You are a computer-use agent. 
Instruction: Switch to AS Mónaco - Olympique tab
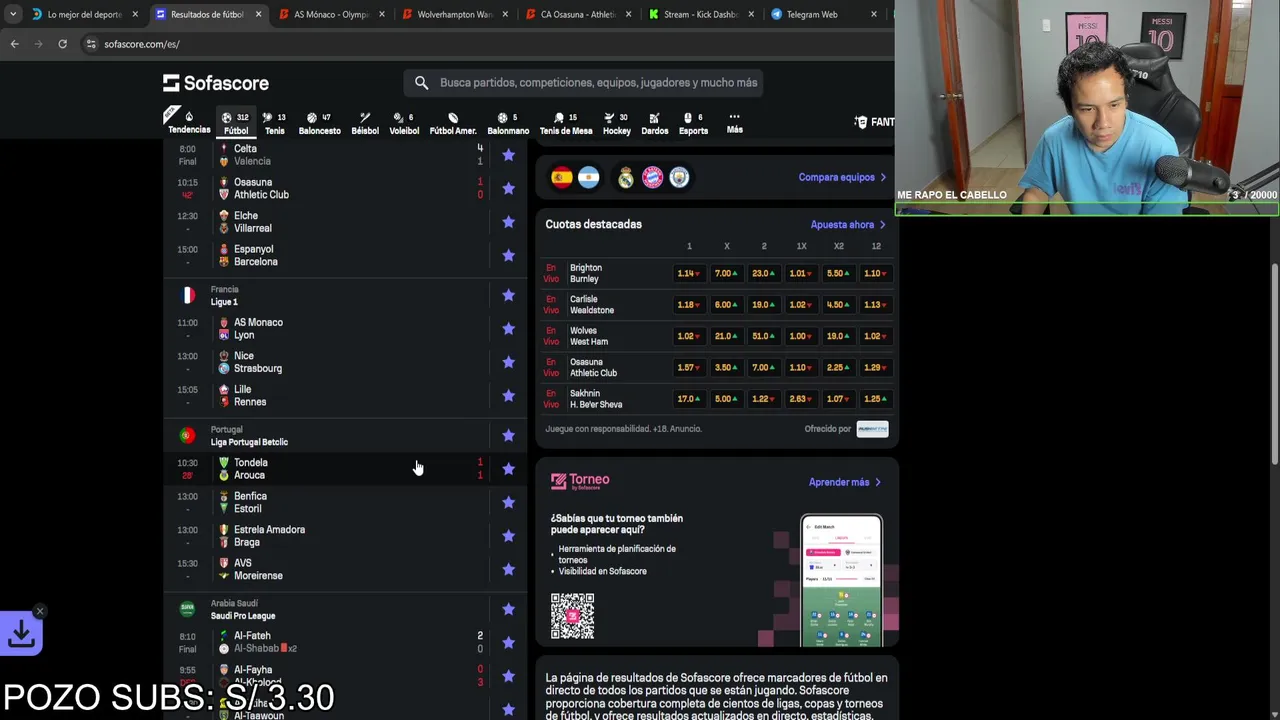coord(330,14)
